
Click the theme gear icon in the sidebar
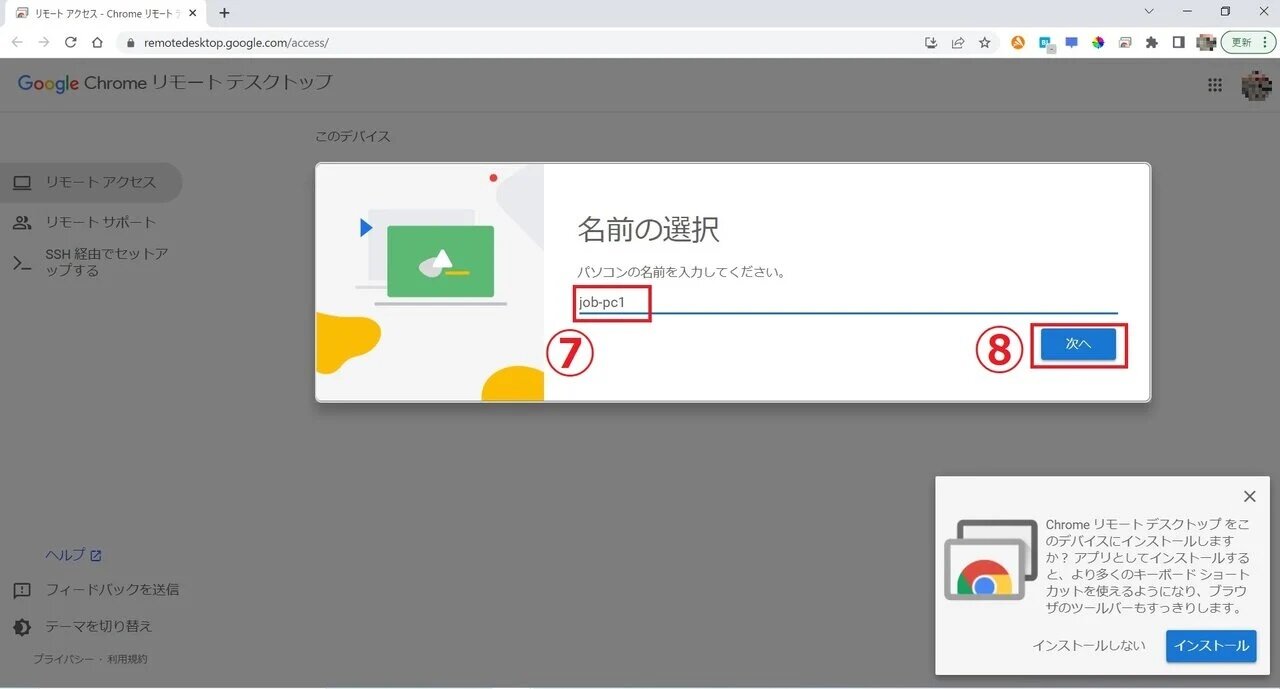(x=21, y=627)
